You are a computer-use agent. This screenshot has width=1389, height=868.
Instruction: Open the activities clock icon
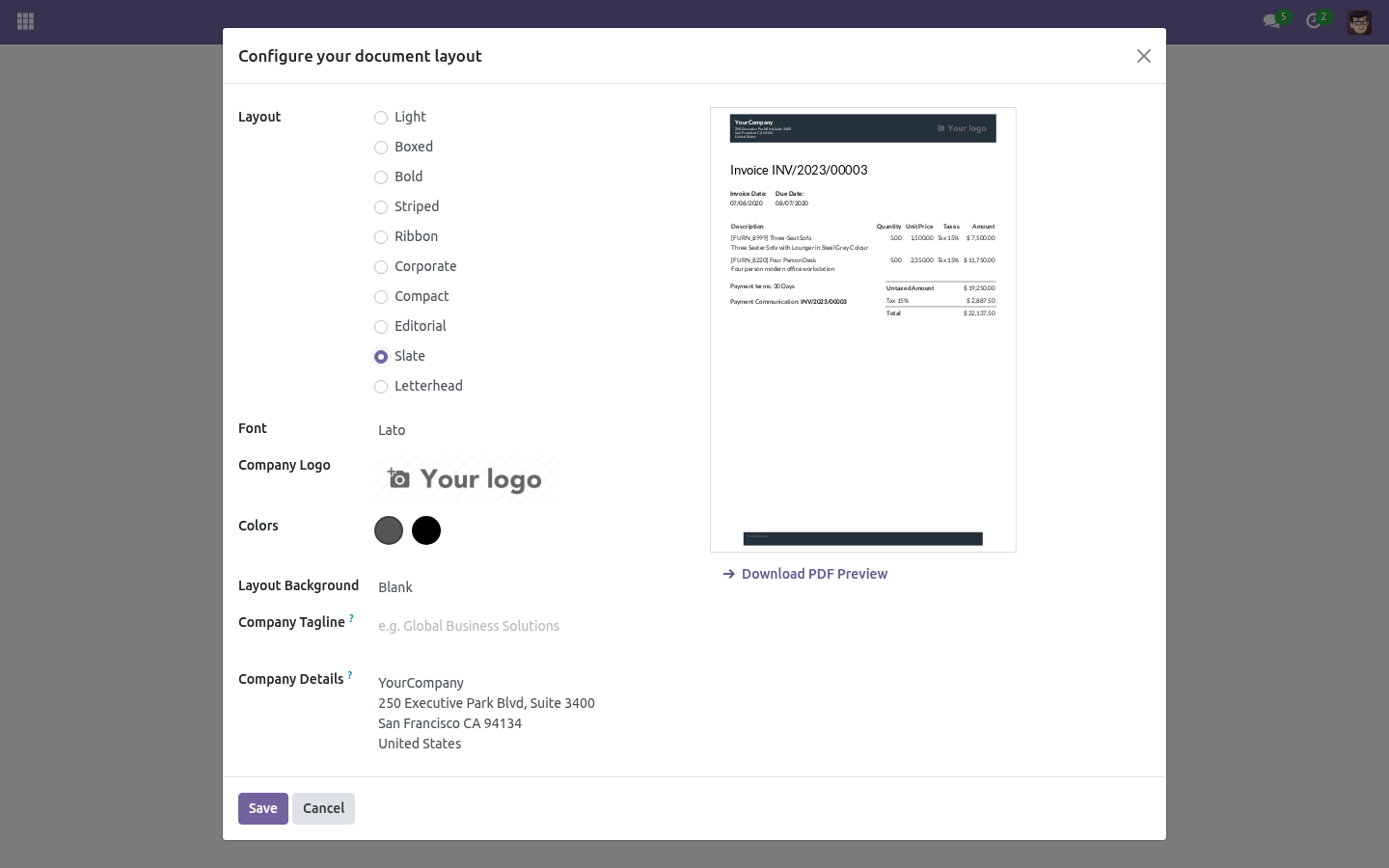(x=1313, y=21)
